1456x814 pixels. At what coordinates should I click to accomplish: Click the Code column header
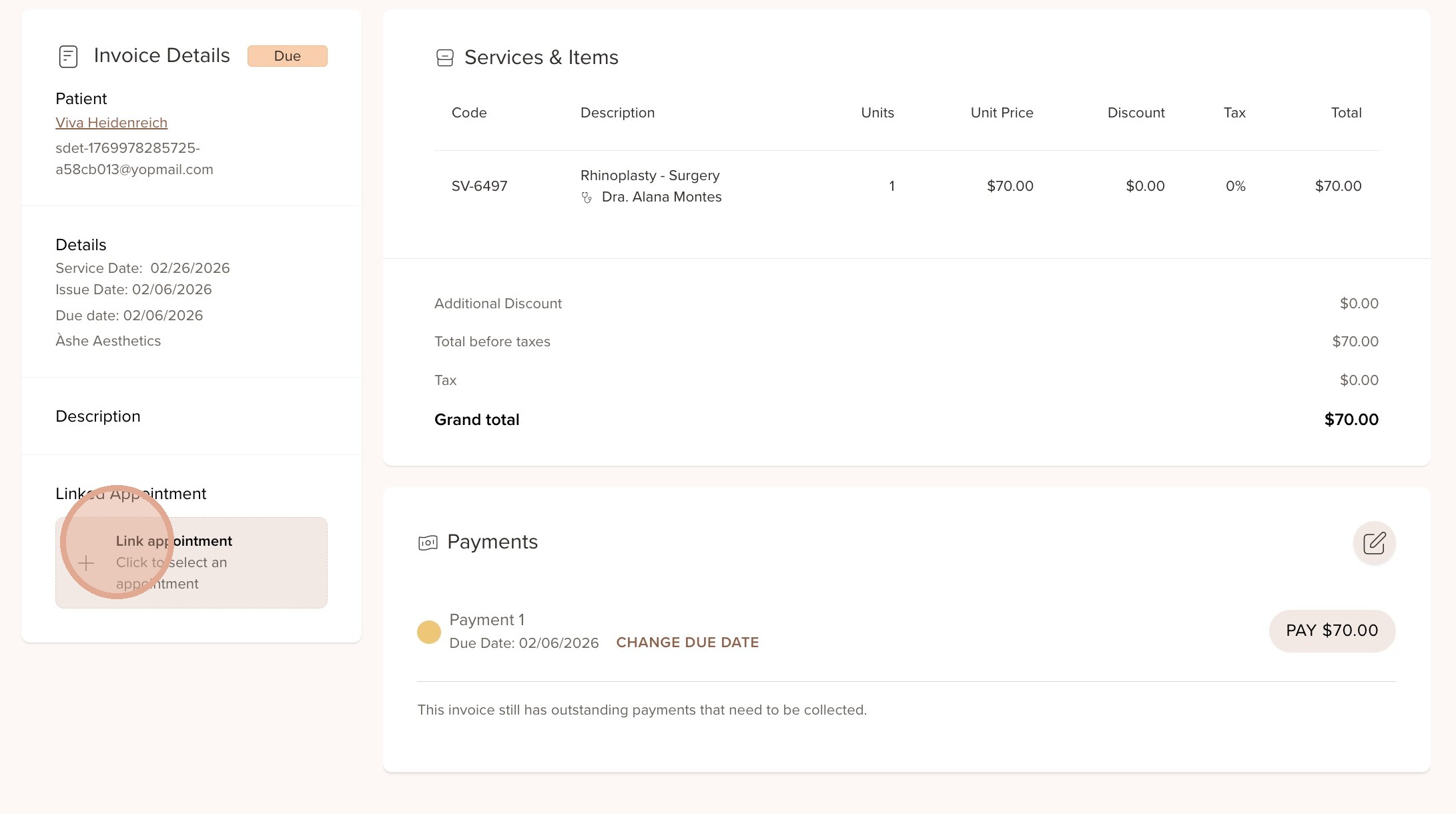[469, 113]
